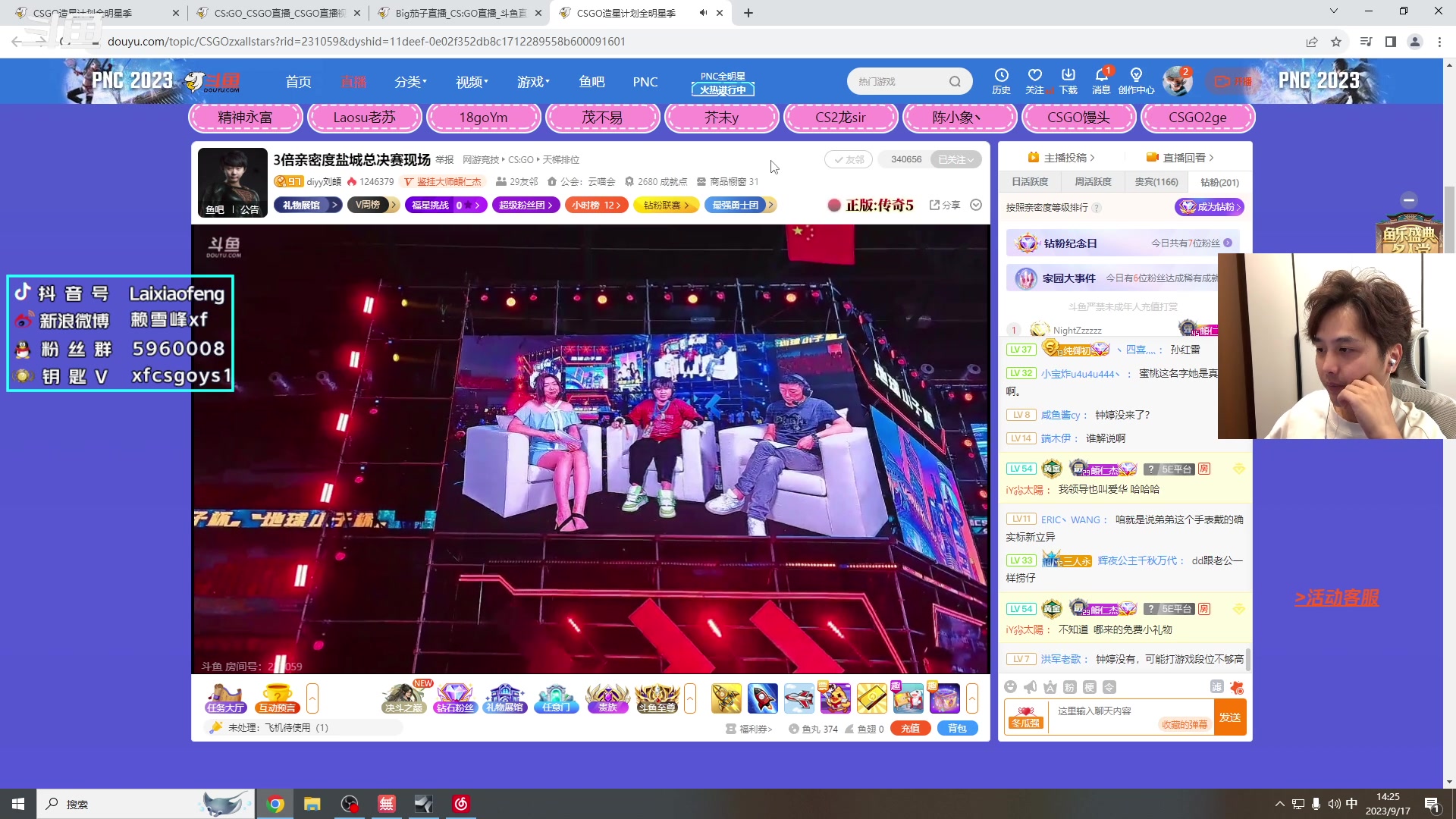
Task: Expand the 游戏 dropdown menu
Action: coord(533,81)
